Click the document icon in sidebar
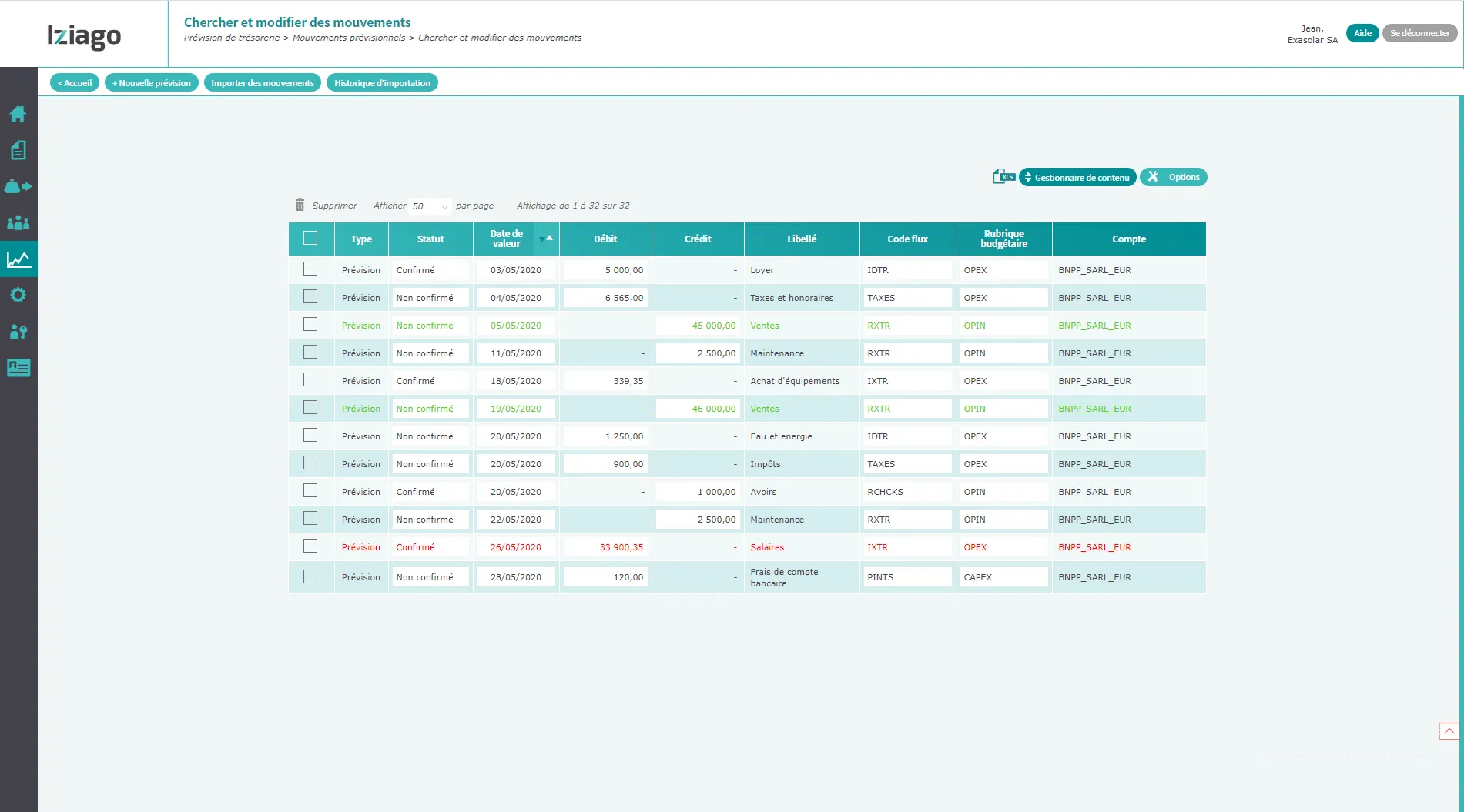This screenshot has height=812, width=1464. click(x=18, y=150)
